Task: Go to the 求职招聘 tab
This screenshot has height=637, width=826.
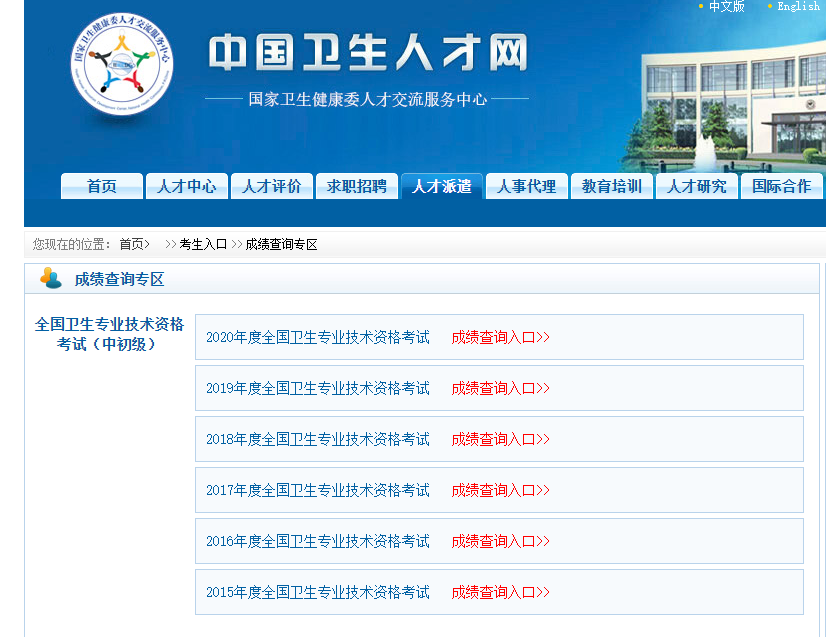Action: (x=356, y=186)
